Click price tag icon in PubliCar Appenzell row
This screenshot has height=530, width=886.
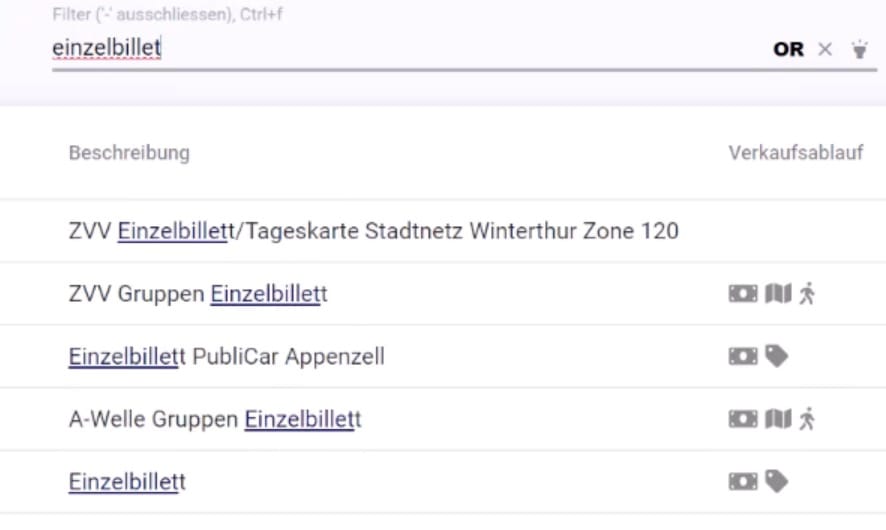click(x=777, y=357)
